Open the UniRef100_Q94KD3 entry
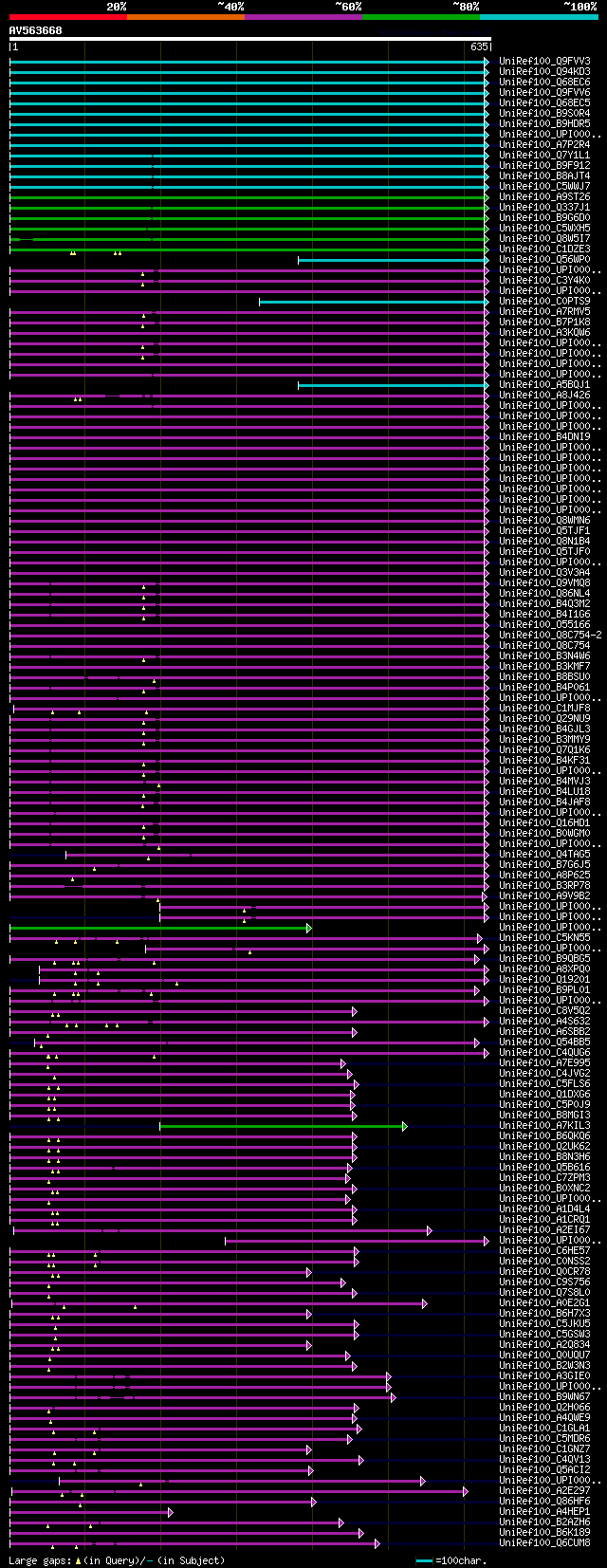 [x=544, y=71]
